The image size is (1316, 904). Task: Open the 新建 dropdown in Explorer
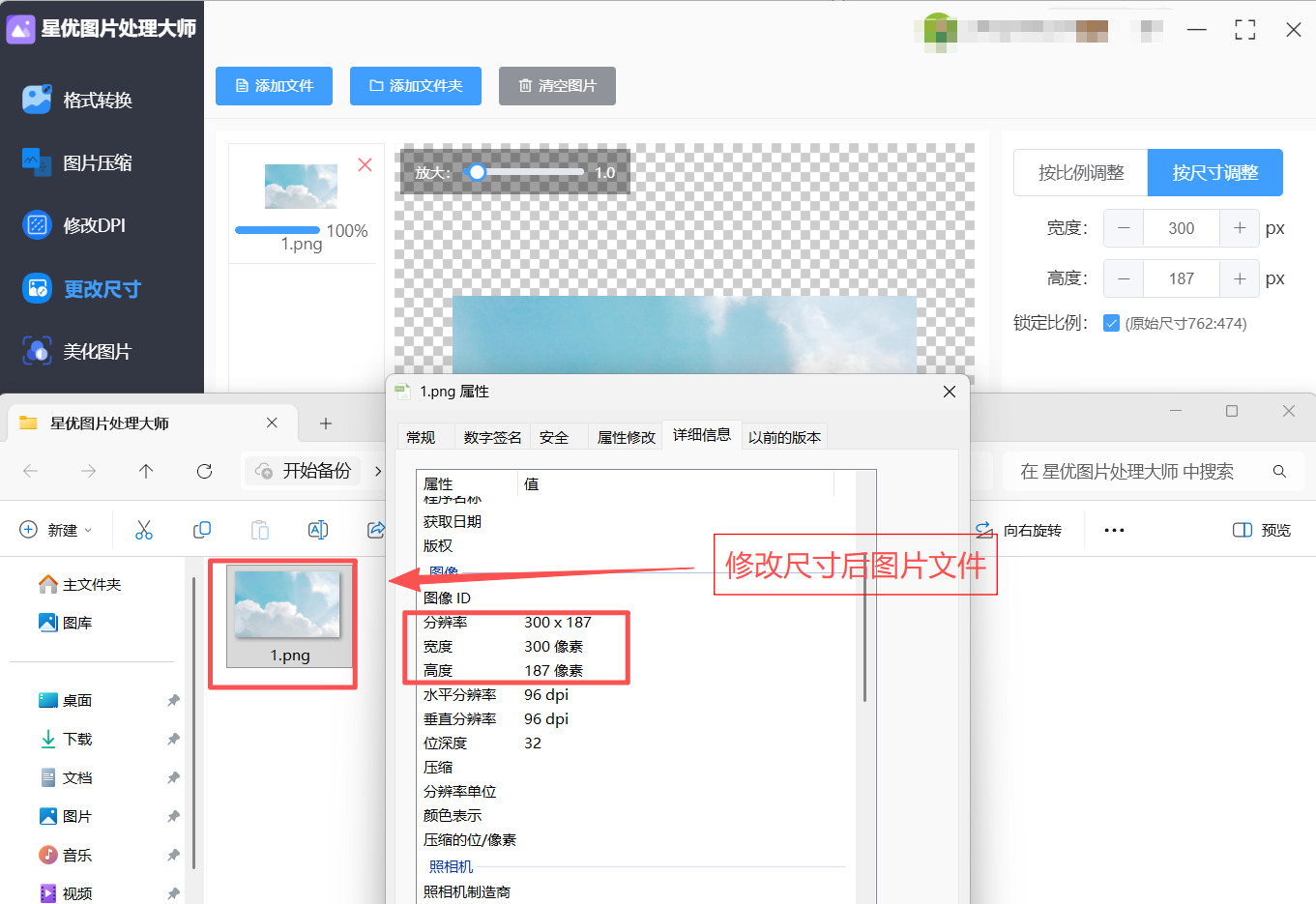point(56,530)
